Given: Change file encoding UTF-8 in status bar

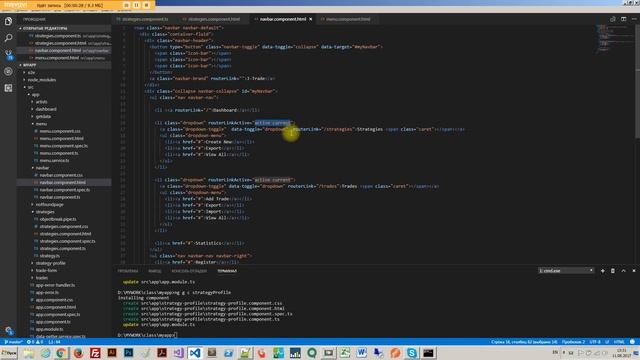Looking at the screenshot, I should tap(595, 342).
